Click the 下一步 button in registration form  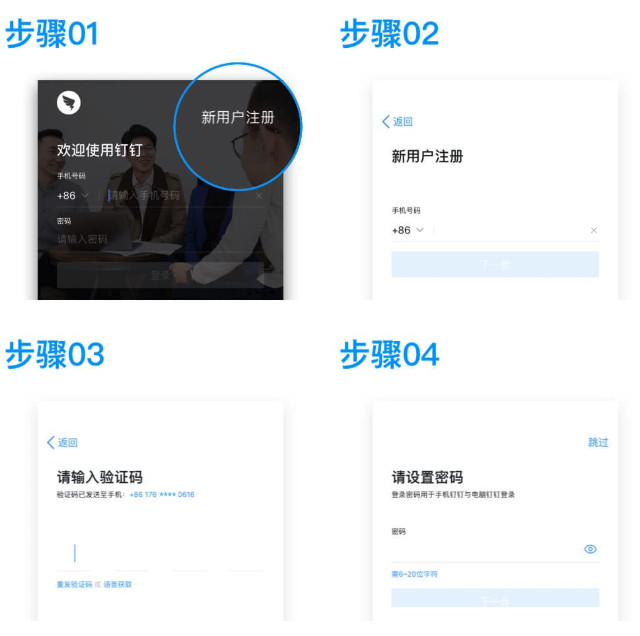tap(495, 265)
